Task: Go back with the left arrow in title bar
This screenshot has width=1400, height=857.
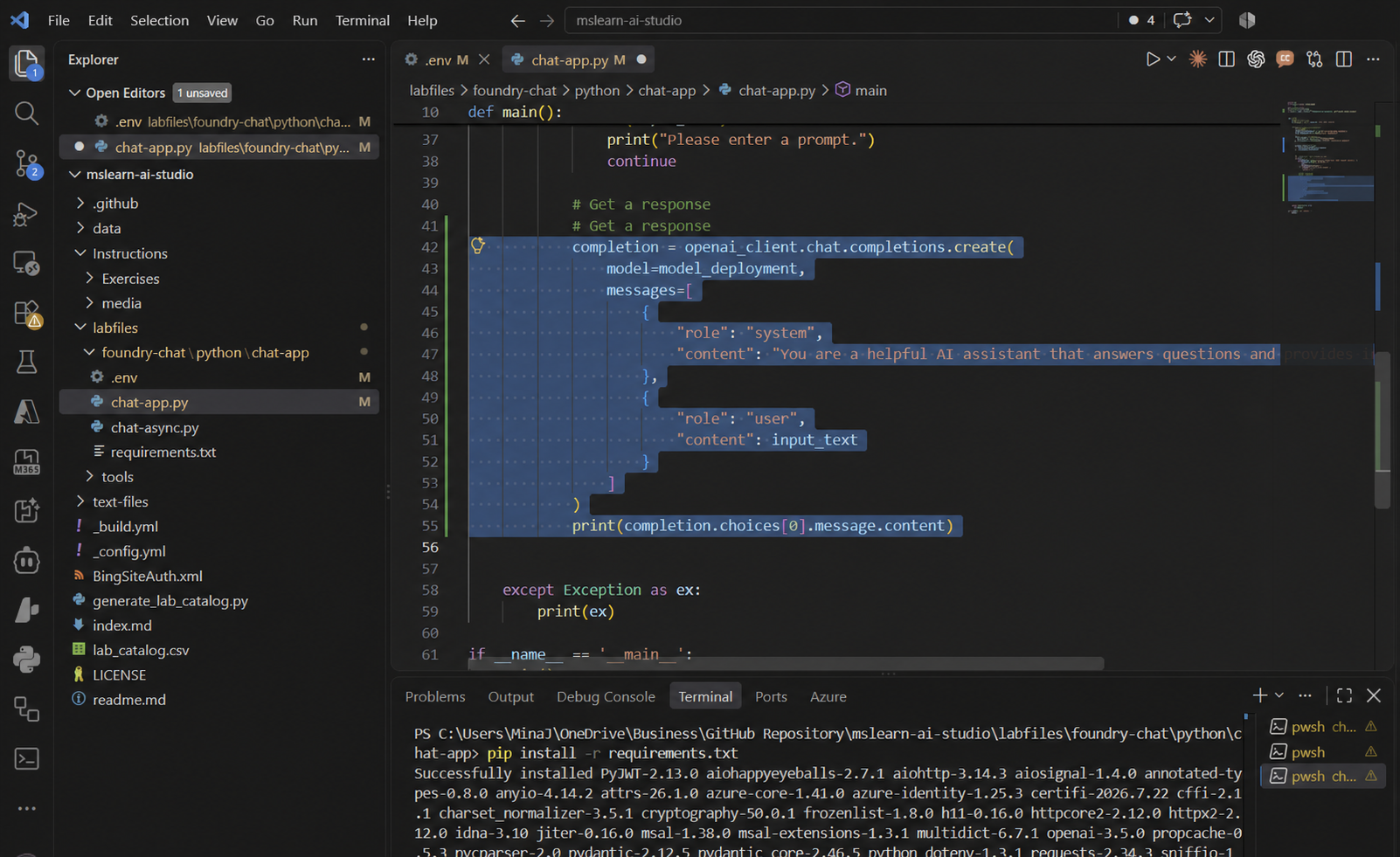Action: pyautogui.click(x=518, y=20)
